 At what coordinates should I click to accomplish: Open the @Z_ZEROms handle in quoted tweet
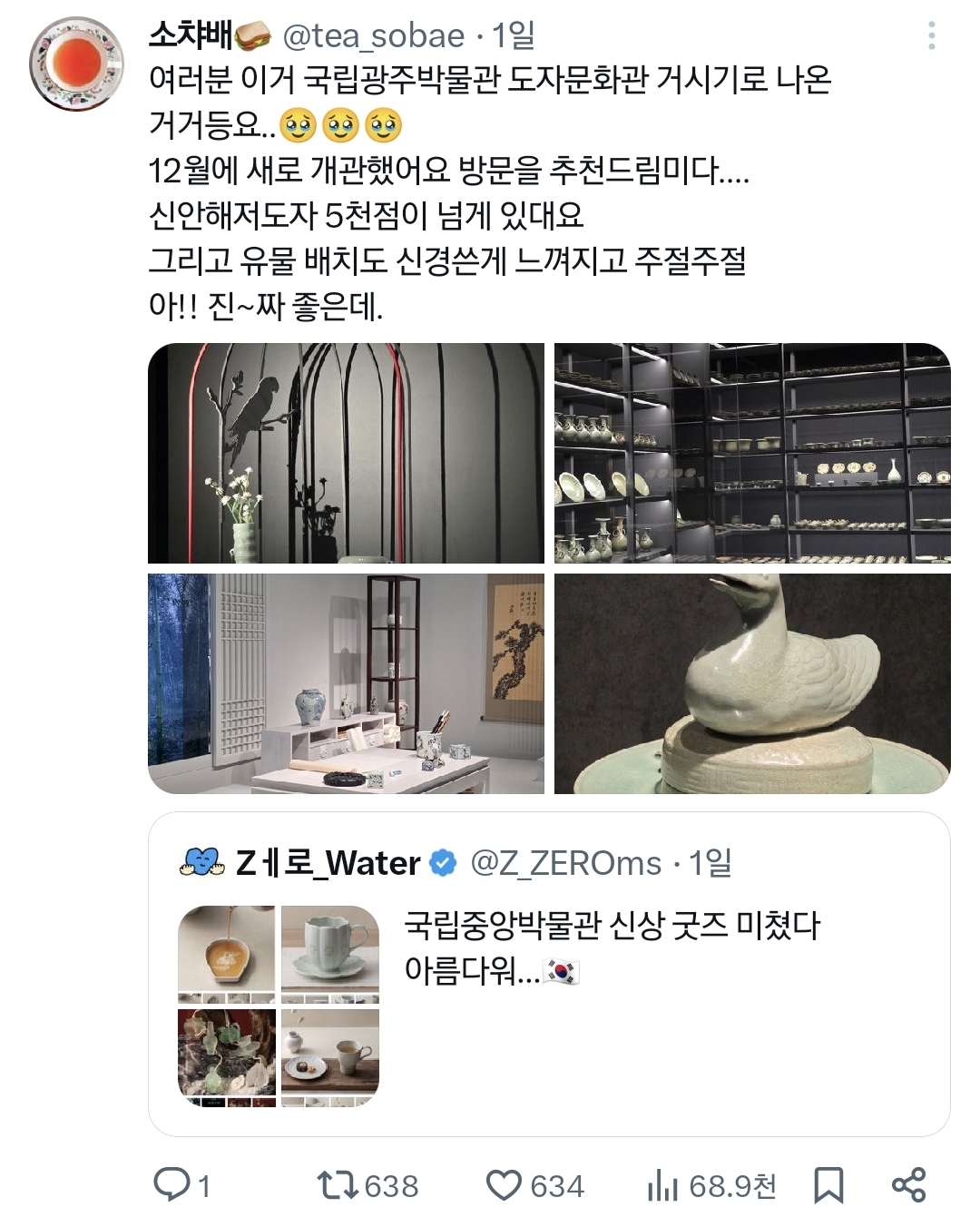click(566, 863)
